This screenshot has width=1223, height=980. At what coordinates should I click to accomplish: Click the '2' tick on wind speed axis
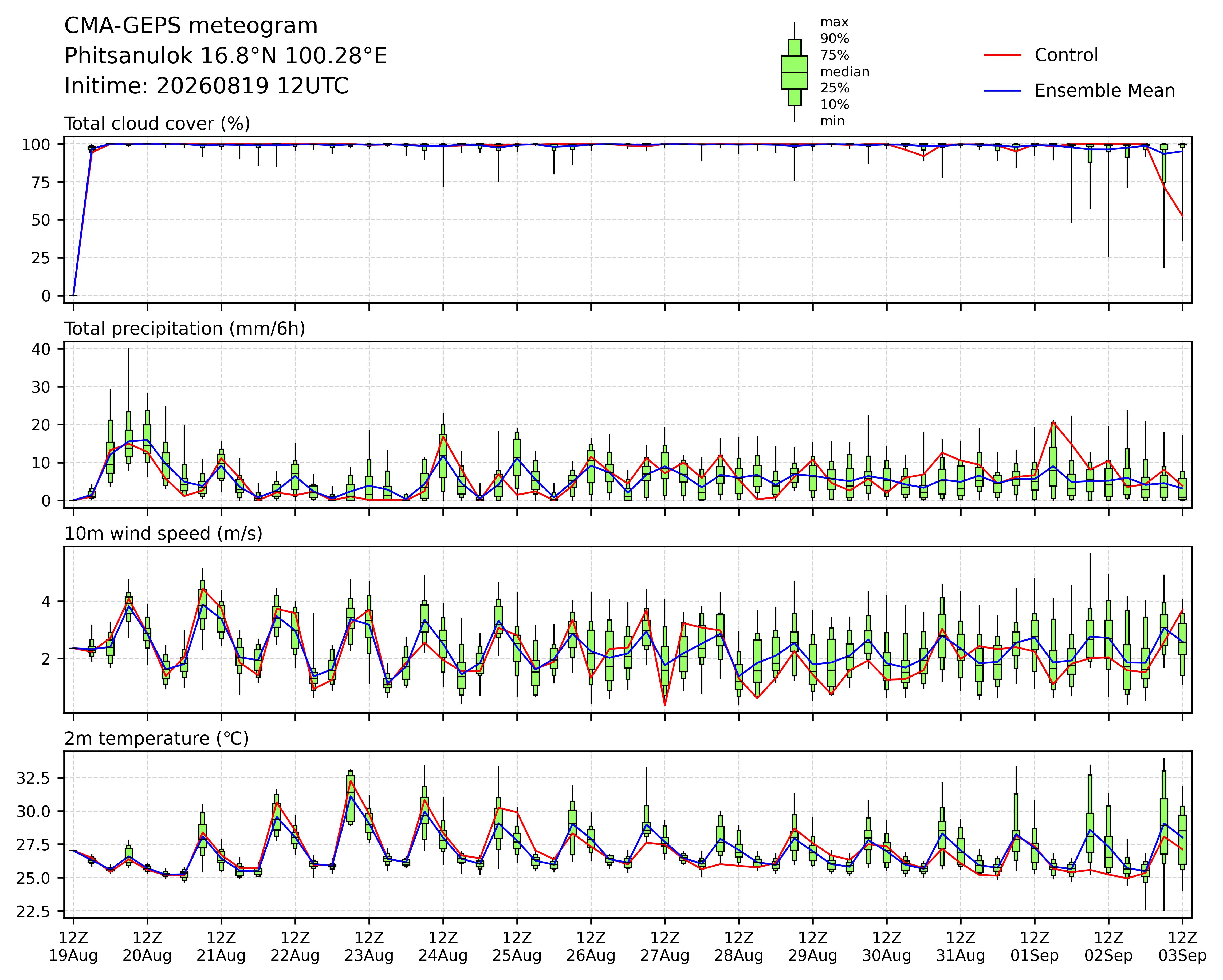[46, 658]
